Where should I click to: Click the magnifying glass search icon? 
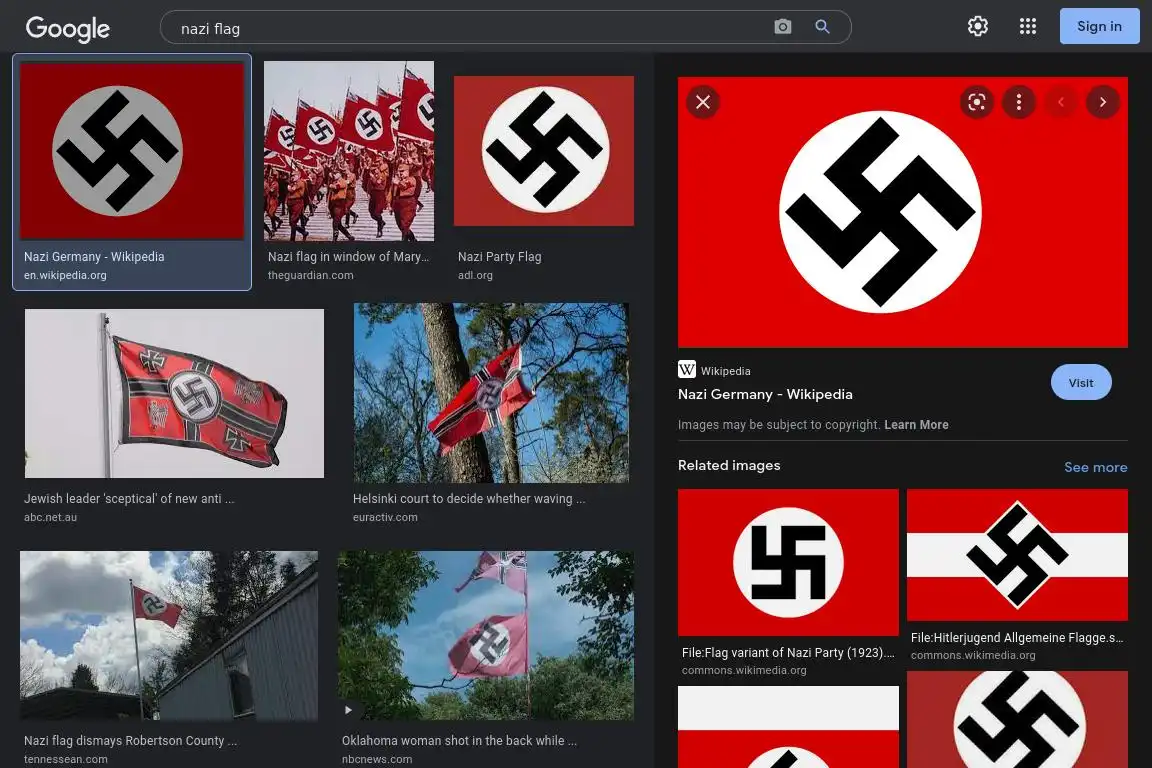tap(822, 27)
